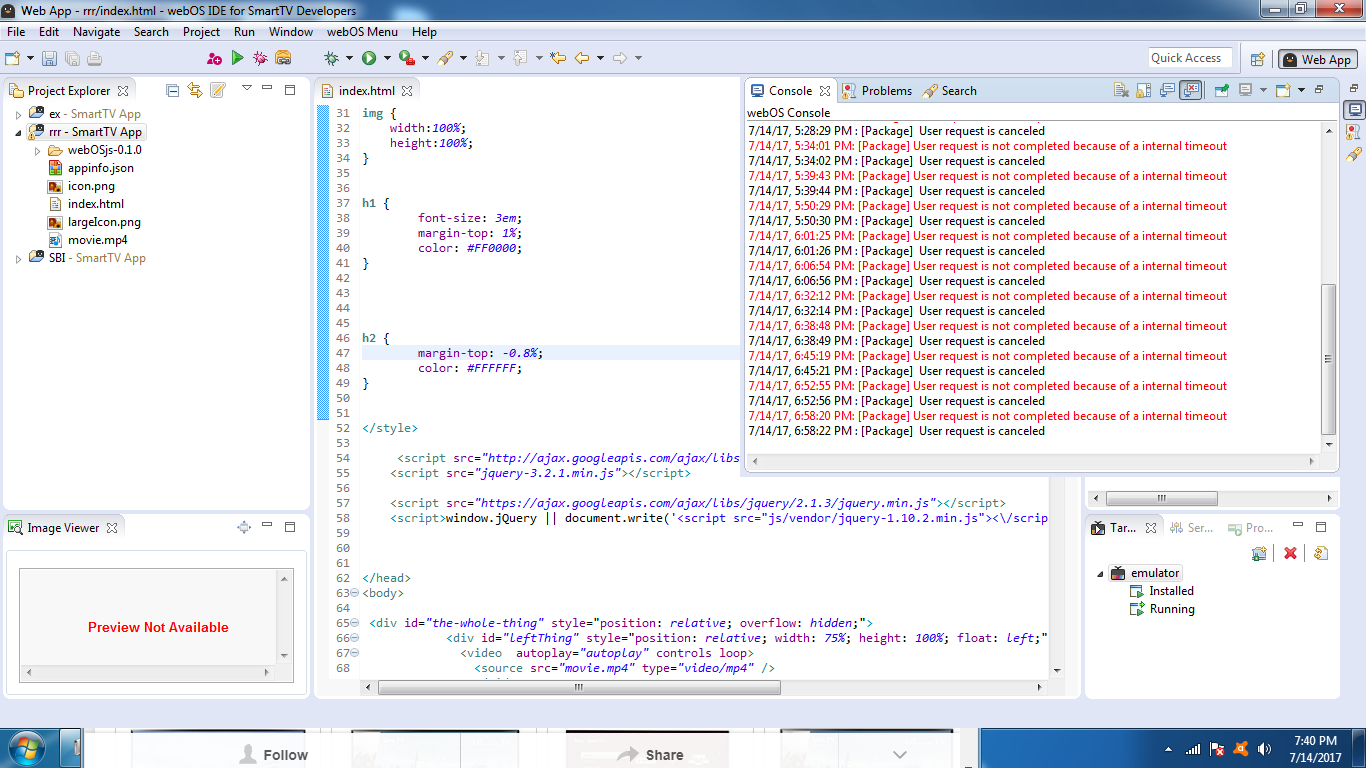Click the flashlight Search icon in right trim
The width and height of the screenshot is (1366, 768).
(x=1354, y=154)
